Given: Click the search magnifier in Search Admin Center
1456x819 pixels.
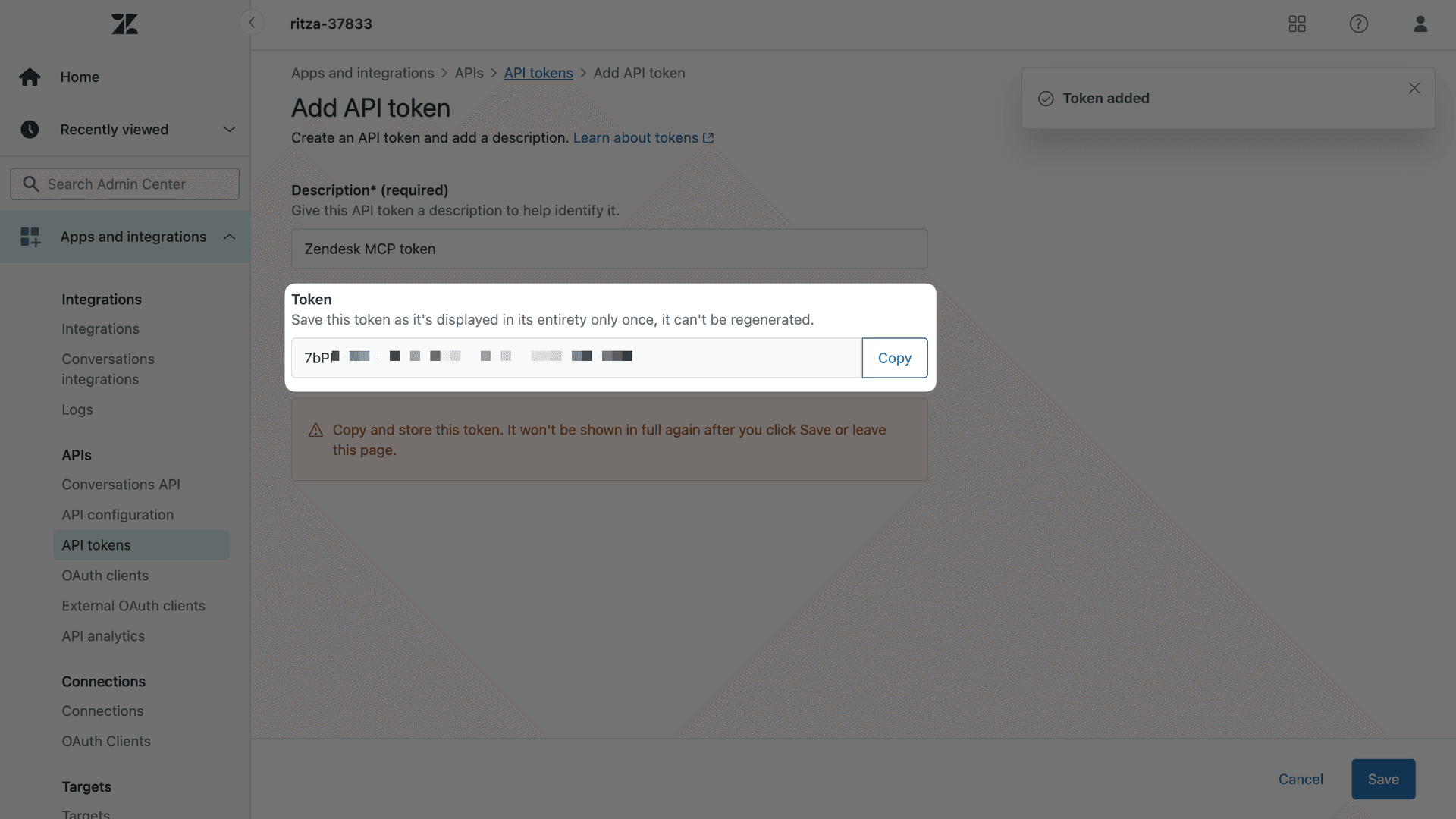Looking at the screenshot, I should (x=31, y=184).
